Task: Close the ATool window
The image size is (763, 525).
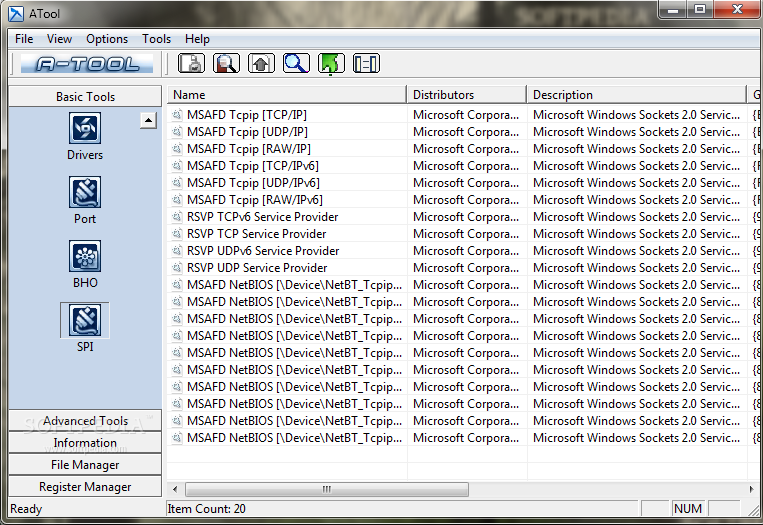Action: point(737,9)
